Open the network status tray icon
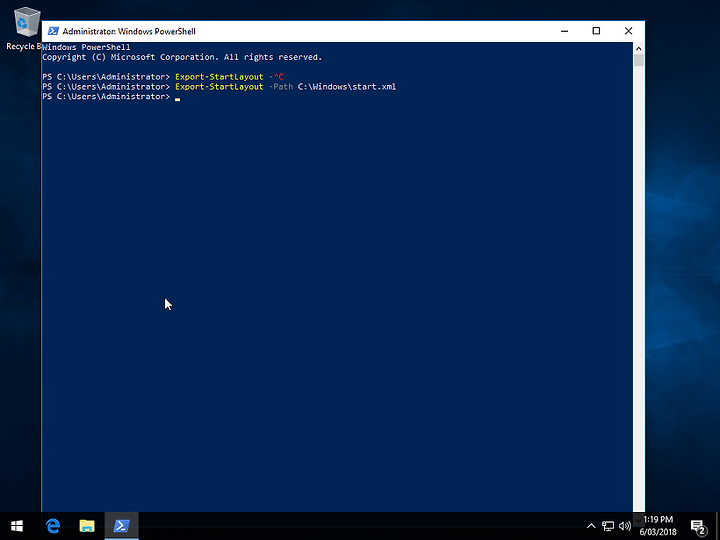This screenshot has height=540, width=720. (x=608, y=526)
